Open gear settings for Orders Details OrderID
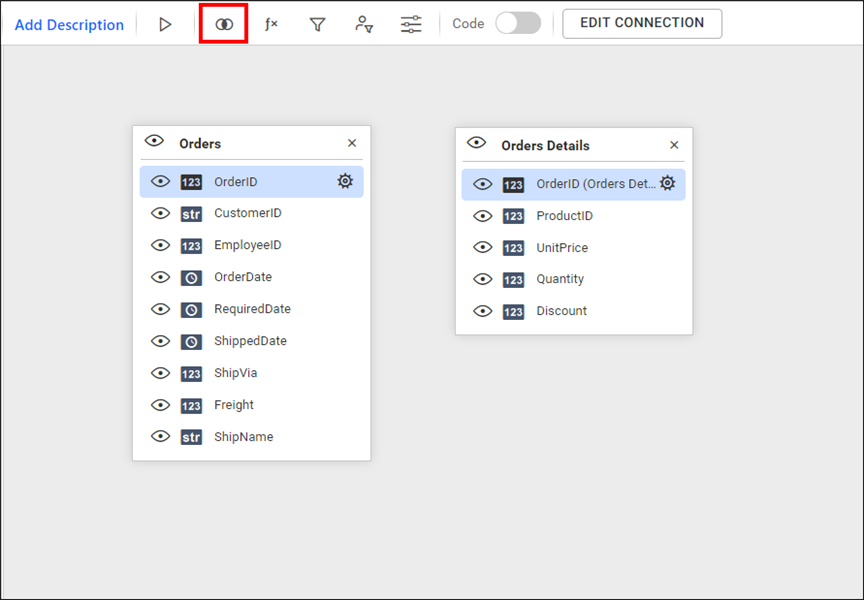This screenshot has height=600, width=864. (667, 183)
